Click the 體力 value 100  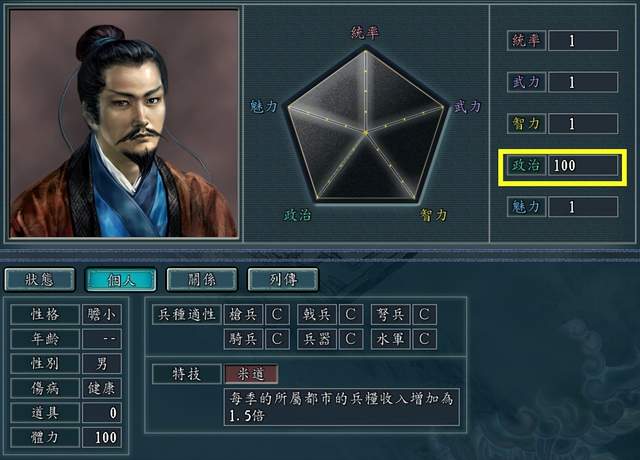coord(102,438)
